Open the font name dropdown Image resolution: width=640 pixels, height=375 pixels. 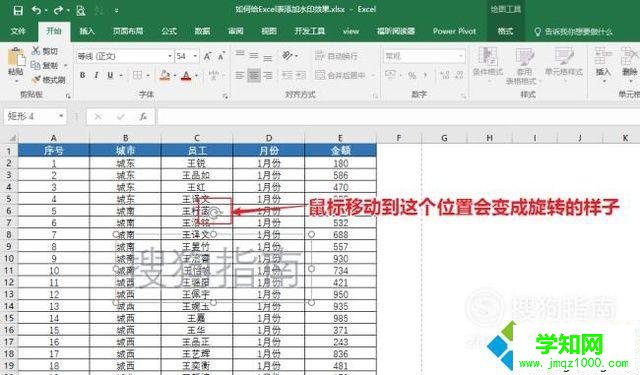[170, 56]
